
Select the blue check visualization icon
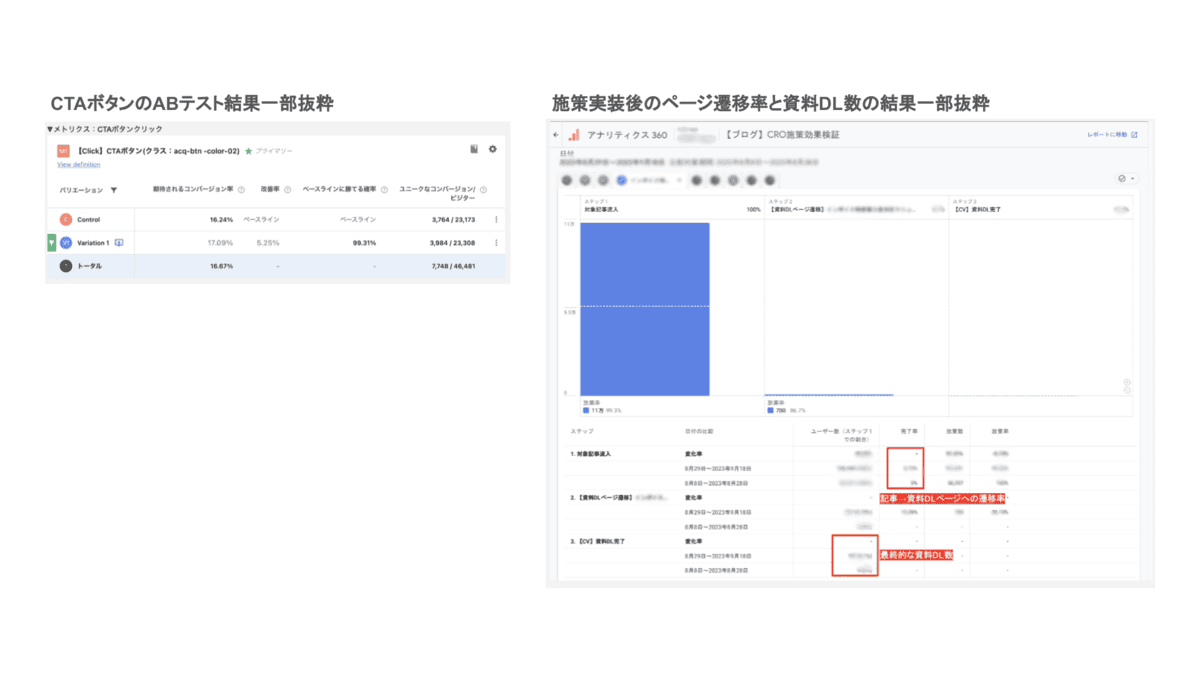click(x=622, y=180)
